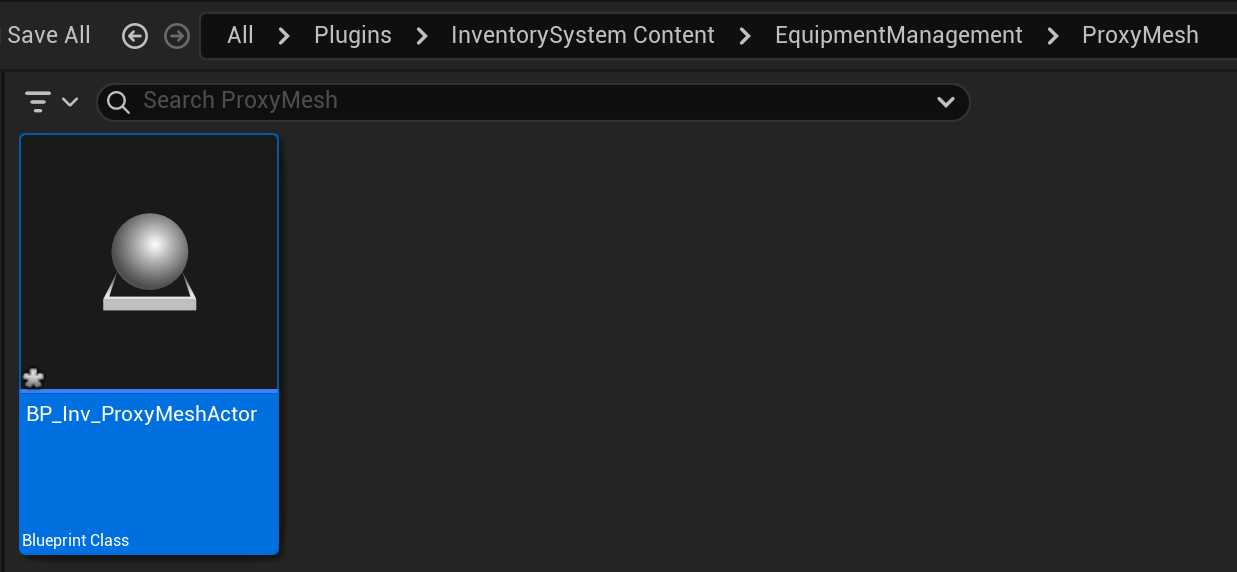Select the ProxyMesh breadcrumb
The width and height of the screenshot is (1237, 572).
[1140, 36]
